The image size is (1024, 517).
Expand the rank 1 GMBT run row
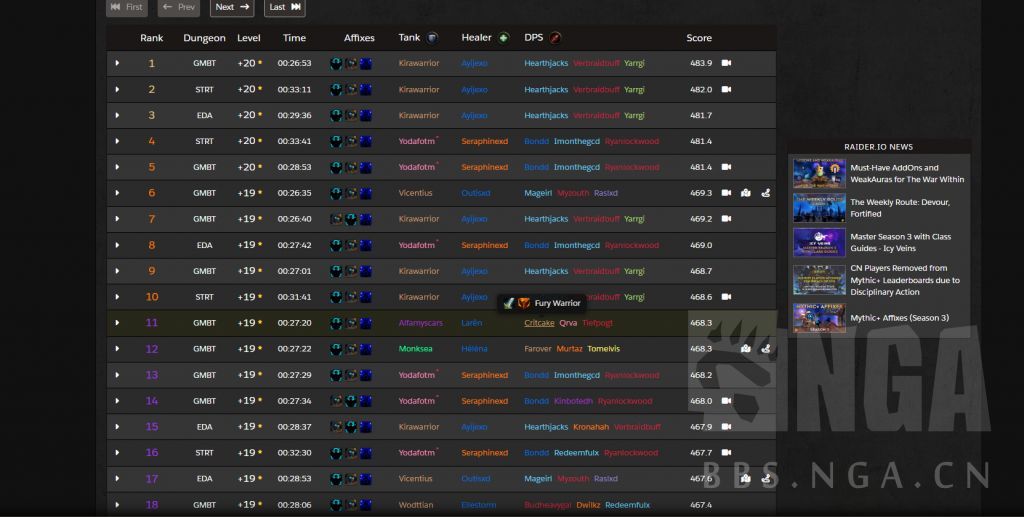pyautogui.click(x=117, y=63)
